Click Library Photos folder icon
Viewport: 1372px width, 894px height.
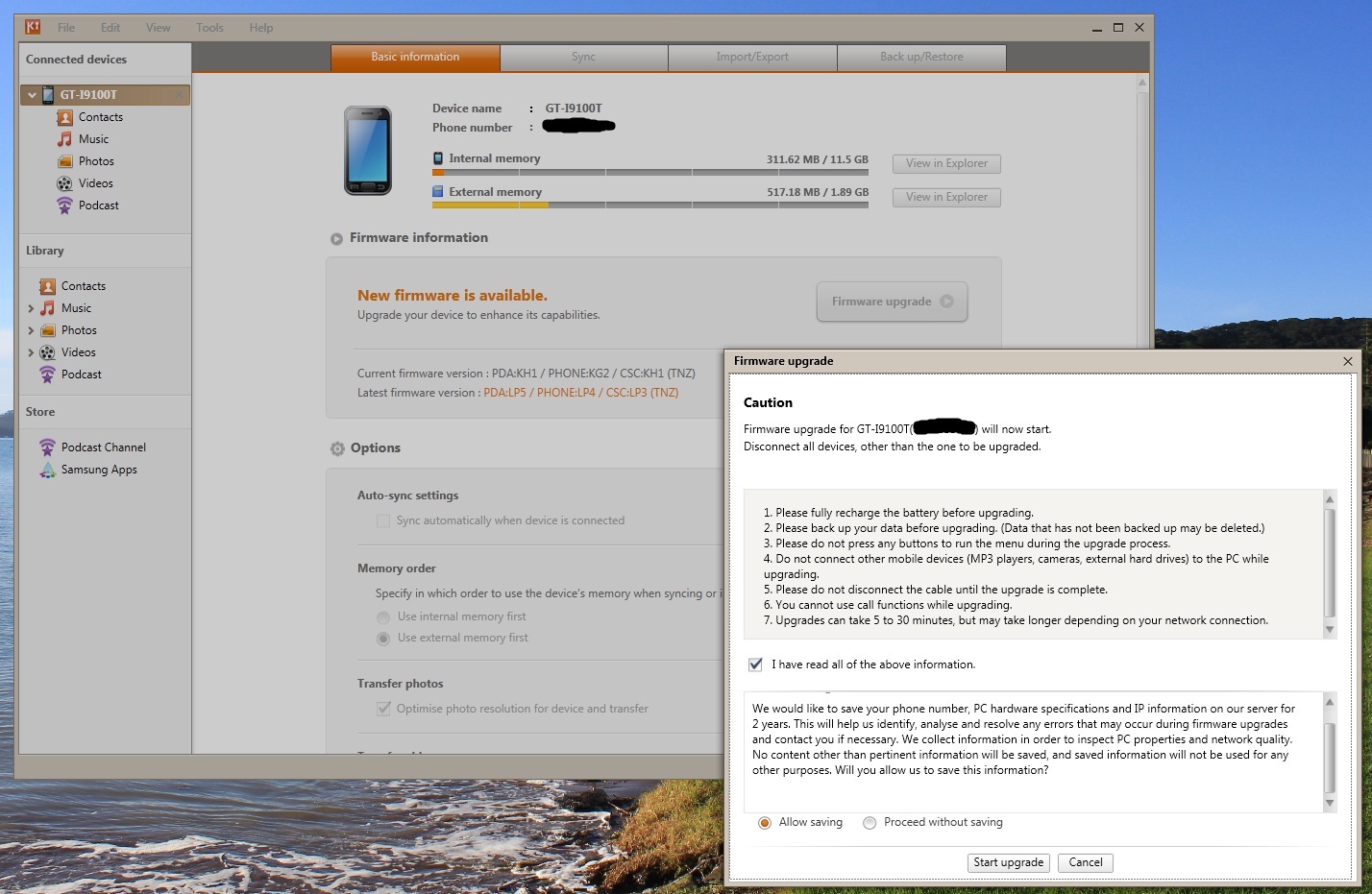pyautogui.click(x=47, y=330)
